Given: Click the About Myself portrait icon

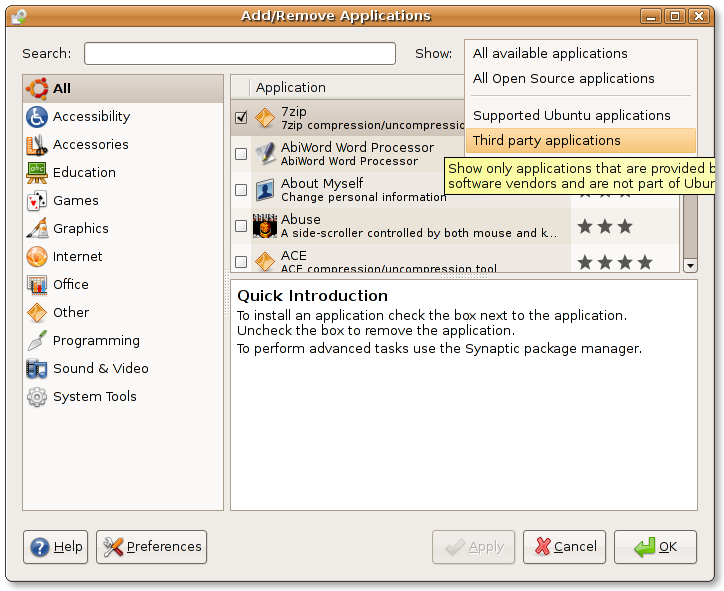Looking at the screenshot, I should pos(265,190).
